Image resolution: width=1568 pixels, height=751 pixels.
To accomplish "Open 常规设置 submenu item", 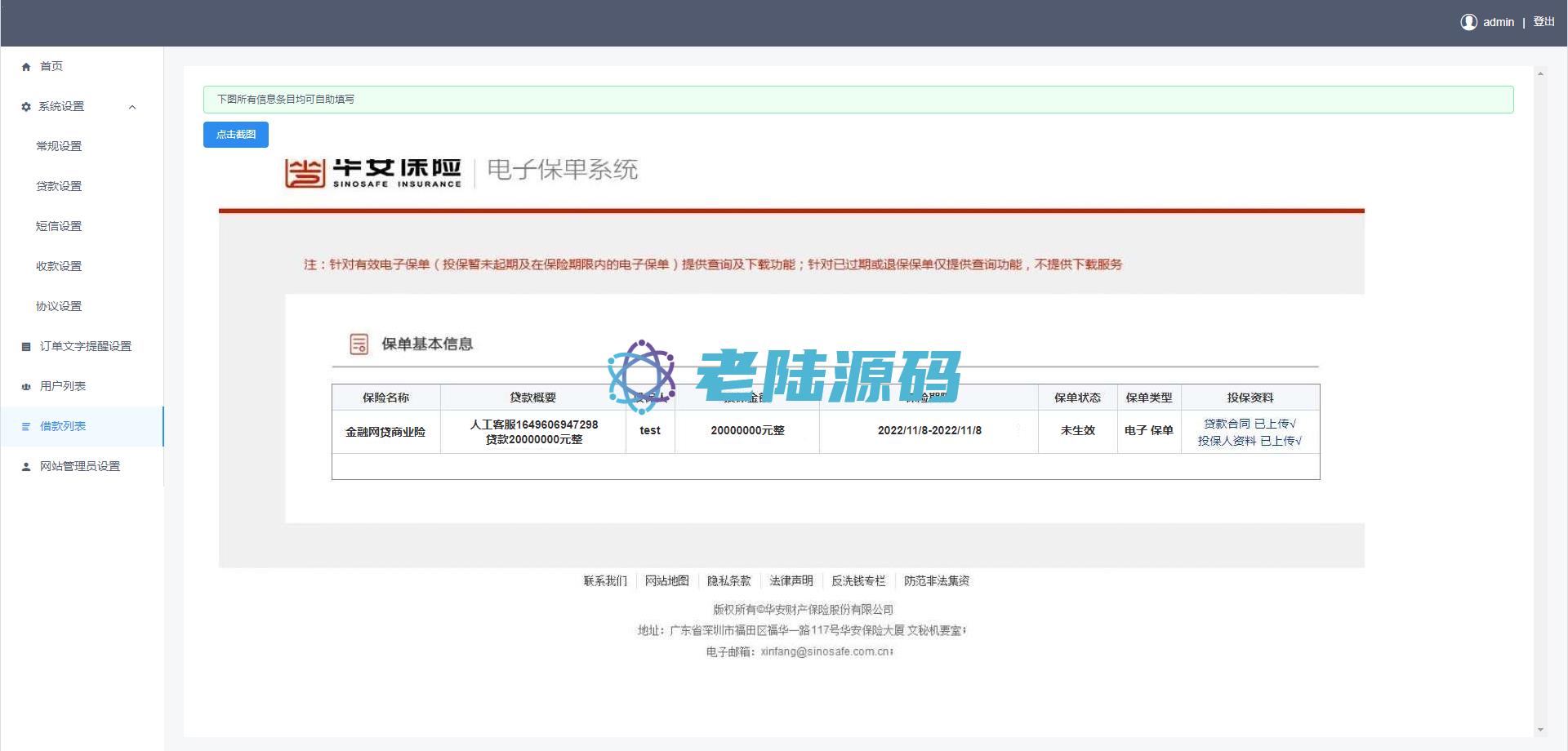I will [59, 146].
